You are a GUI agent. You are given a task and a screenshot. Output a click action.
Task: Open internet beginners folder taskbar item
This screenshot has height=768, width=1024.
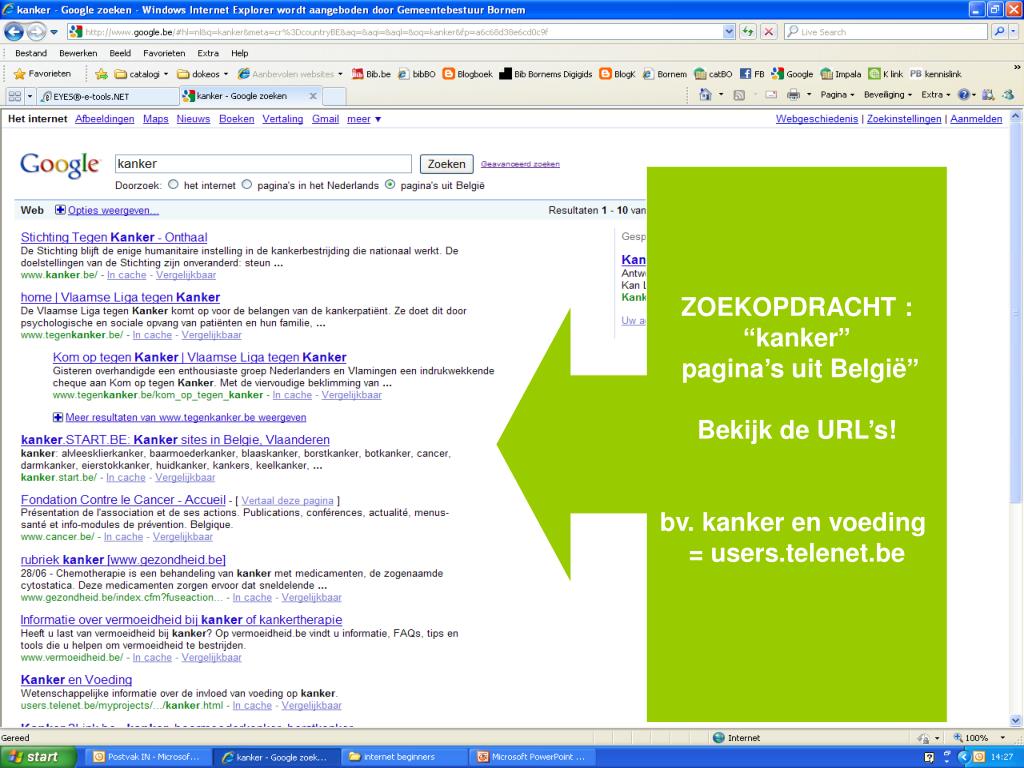tap(404, 757)
